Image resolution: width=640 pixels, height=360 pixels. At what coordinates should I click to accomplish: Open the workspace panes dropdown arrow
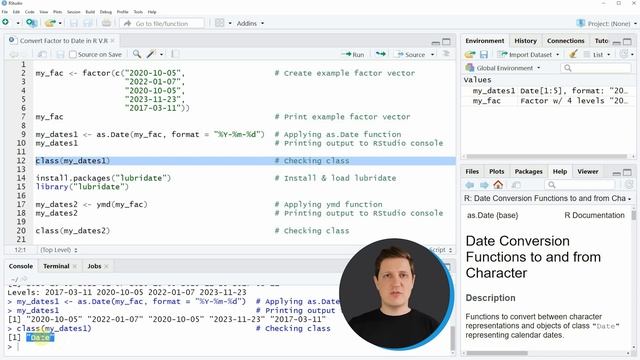click(230, 23)
